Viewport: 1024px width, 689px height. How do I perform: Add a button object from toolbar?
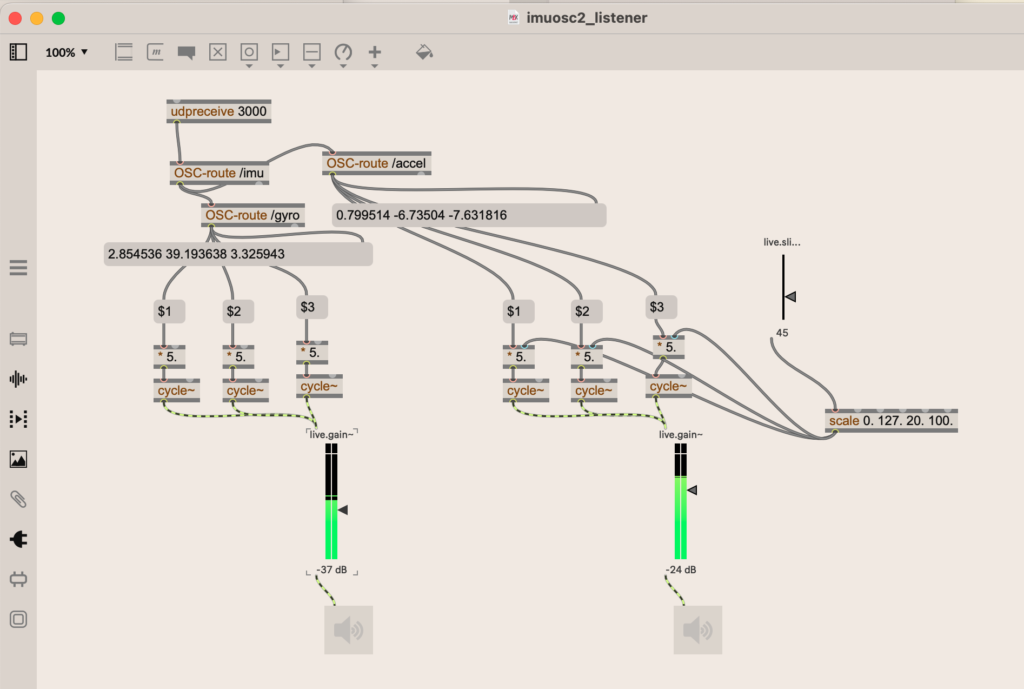[249, 52]
